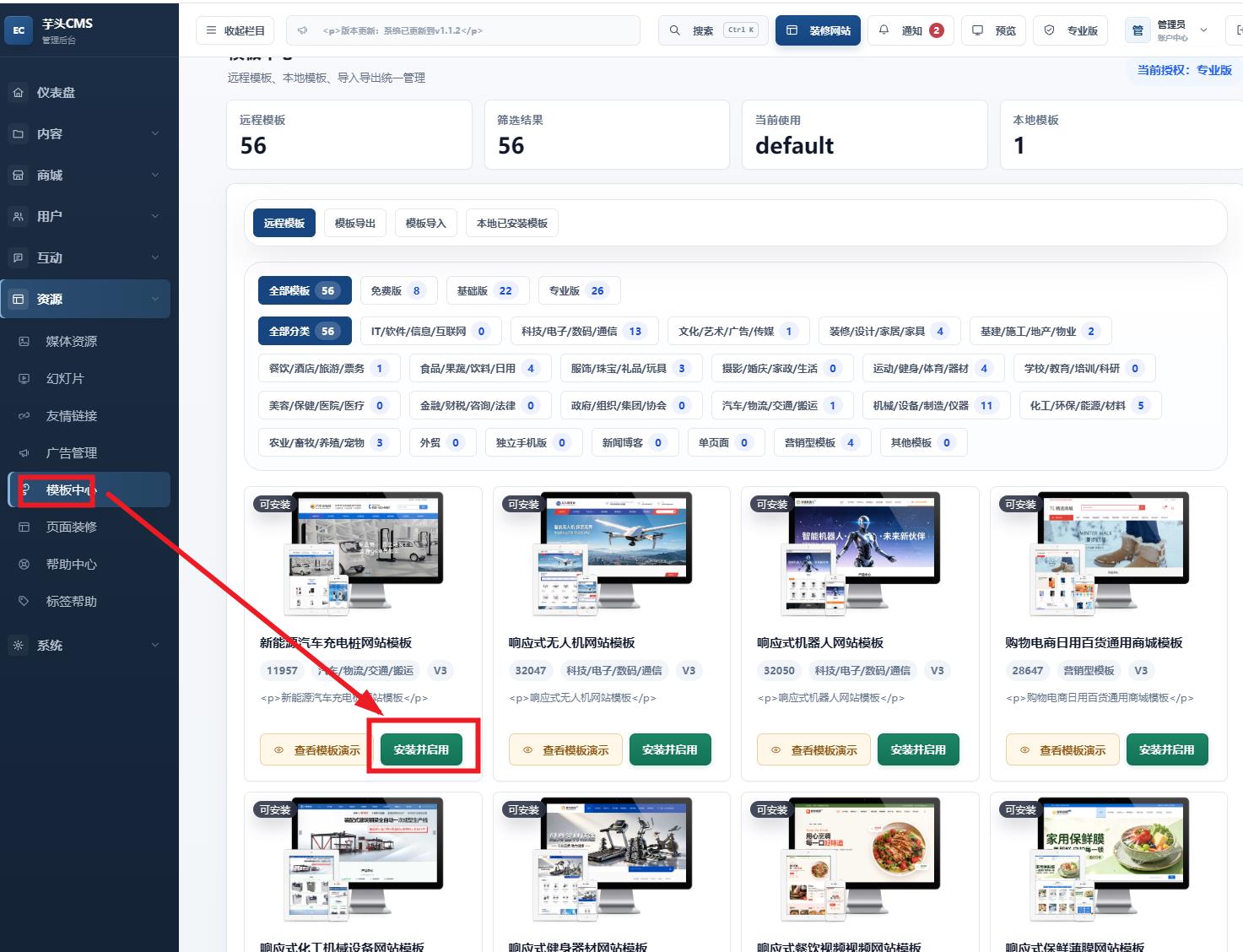Select category 装修/设计/家居/家具
This screenshot has width=1243, height=952.
pos(889,332)
